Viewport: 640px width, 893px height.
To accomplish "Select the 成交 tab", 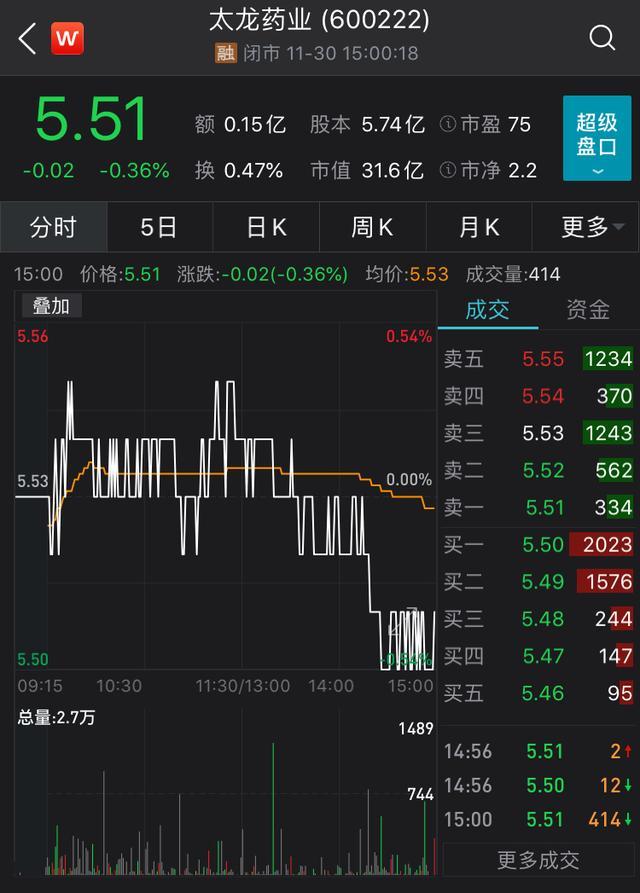I will coord(487,310).
